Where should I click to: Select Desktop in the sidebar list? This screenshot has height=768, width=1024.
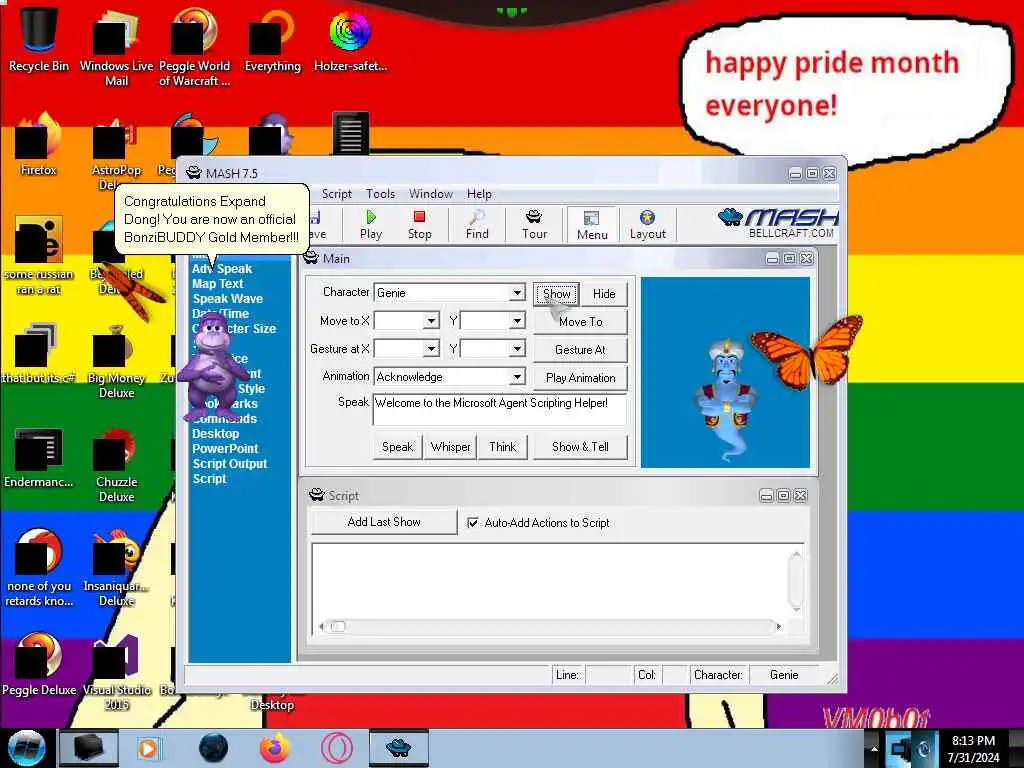(216, 434)
